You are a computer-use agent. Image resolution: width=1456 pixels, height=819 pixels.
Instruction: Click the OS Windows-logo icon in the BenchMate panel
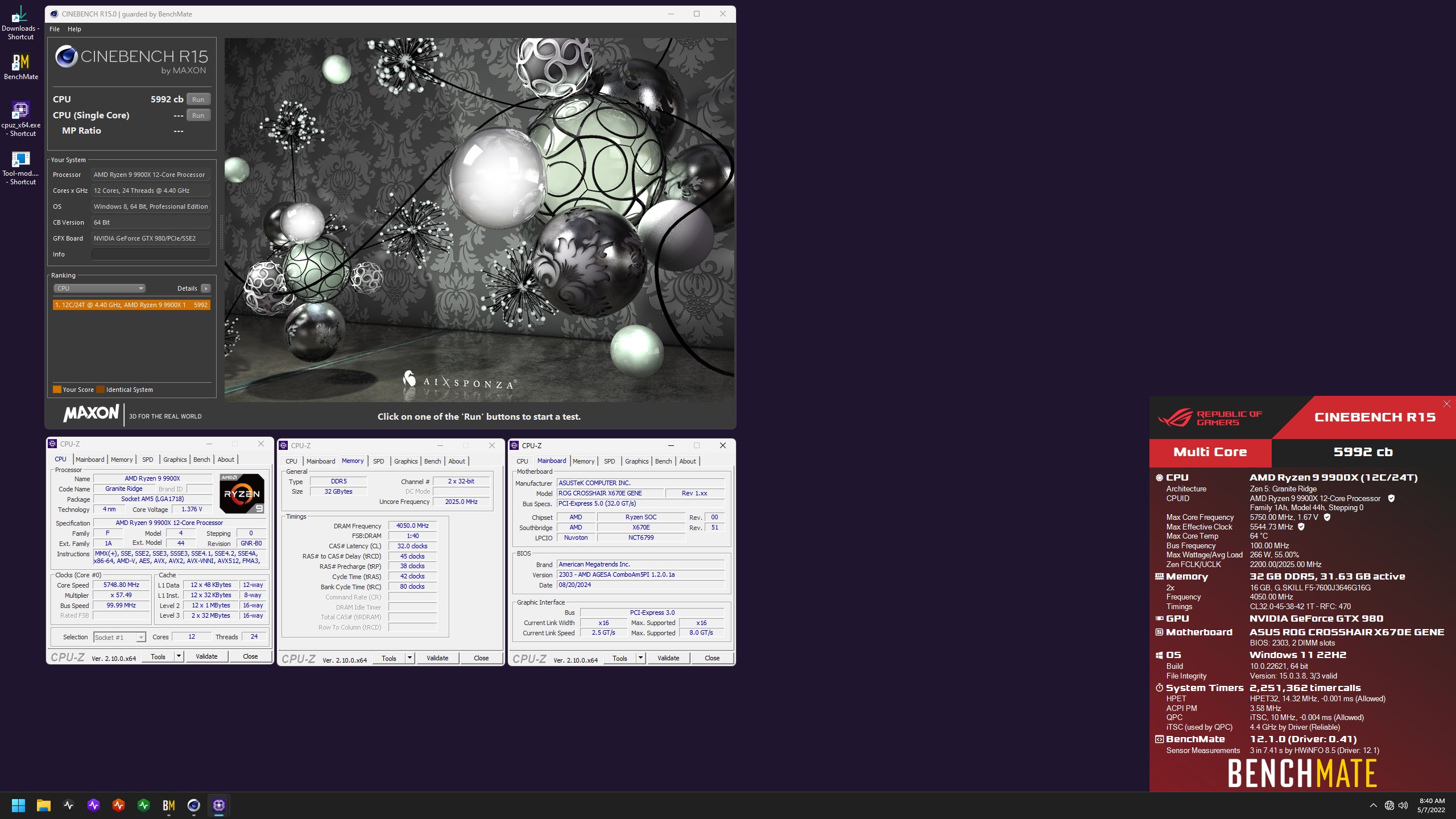click(1159, 655)
